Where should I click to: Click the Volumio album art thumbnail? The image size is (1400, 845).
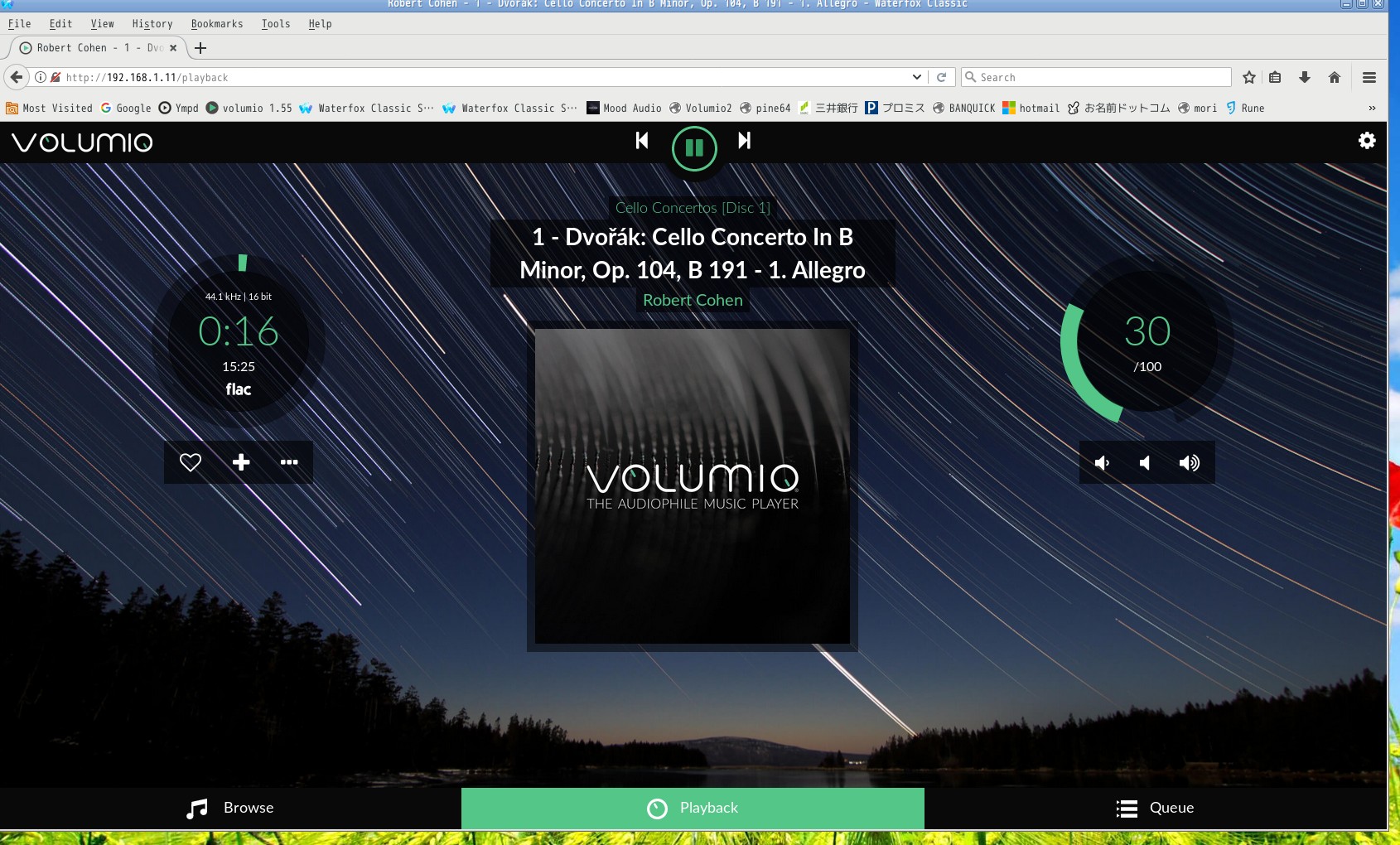693,486
